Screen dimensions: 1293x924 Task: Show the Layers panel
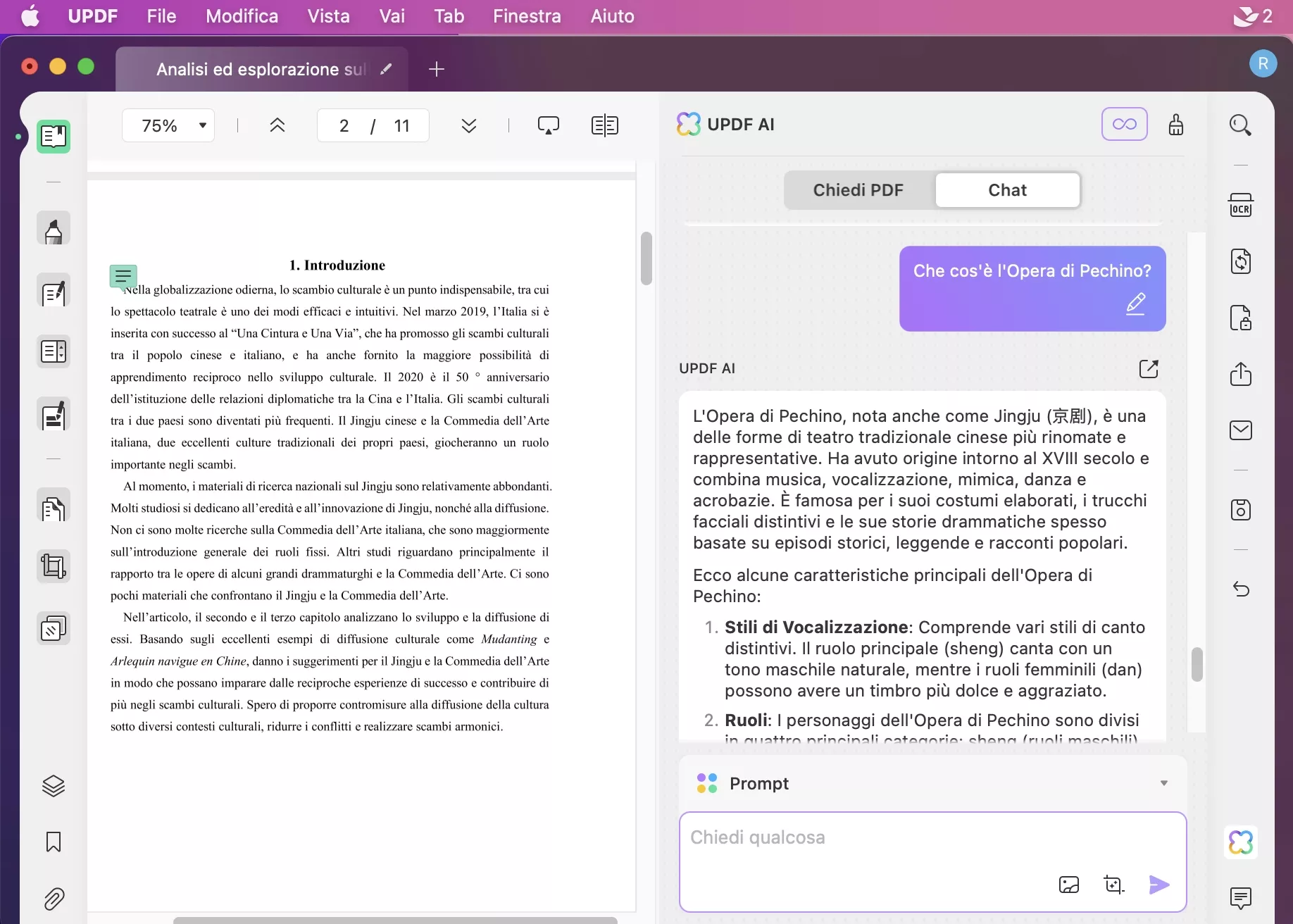pos(54,786)
